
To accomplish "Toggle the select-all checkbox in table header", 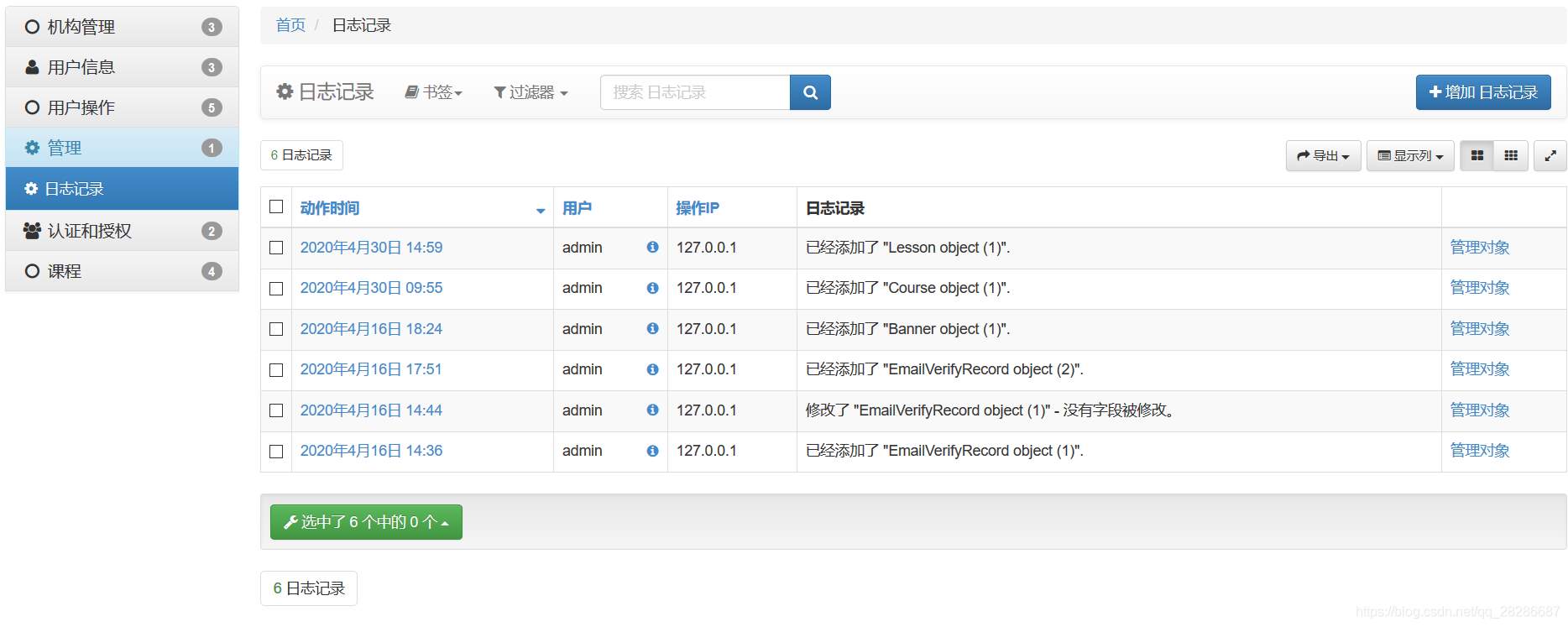I will [276, 206].
